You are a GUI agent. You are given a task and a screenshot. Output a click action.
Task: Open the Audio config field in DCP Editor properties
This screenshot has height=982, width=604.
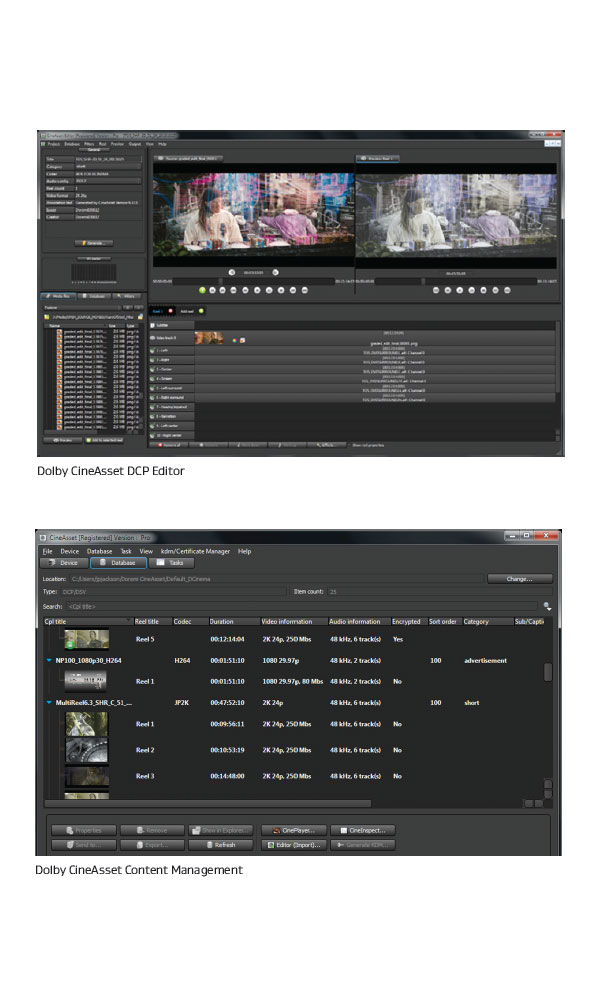tap(108, 181)
